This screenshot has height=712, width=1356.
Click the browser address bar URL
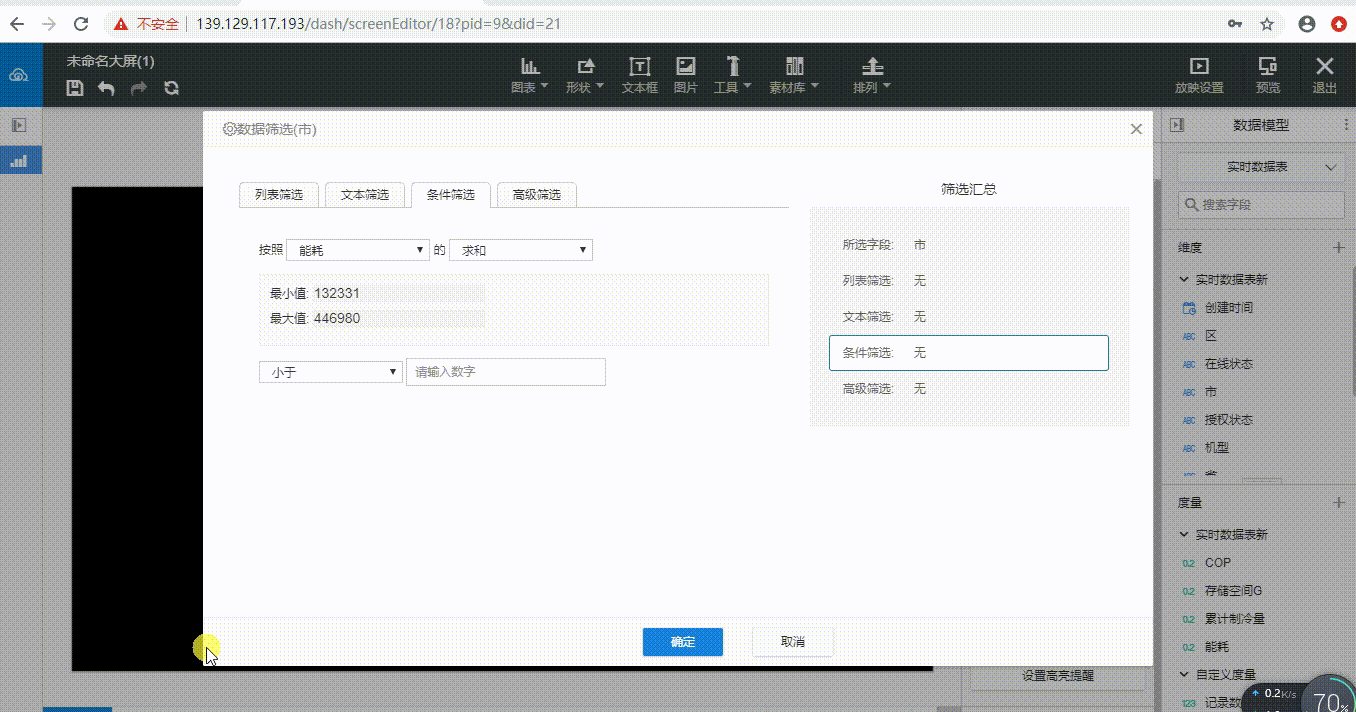(x=376, y=24)
